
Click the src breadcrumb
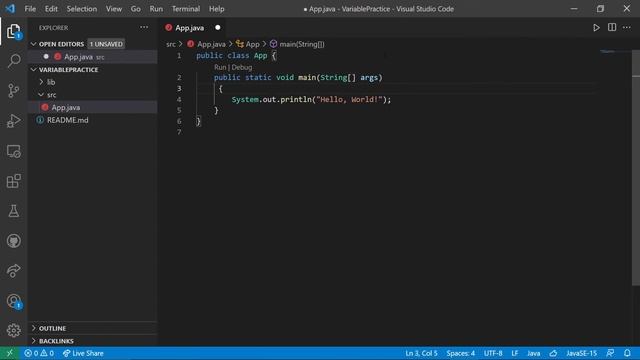click(x=171, y=44)
